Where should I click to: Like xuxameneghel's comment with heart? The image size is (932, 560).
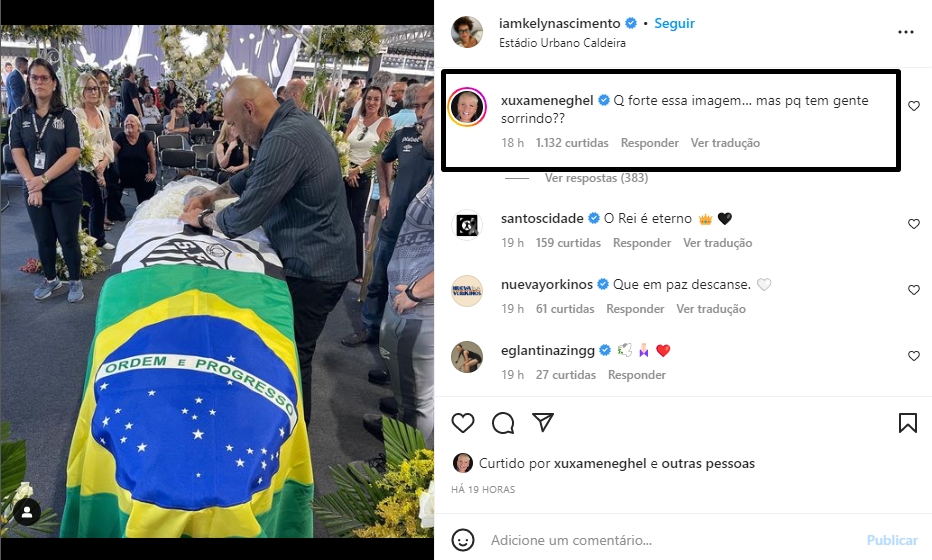914,106
